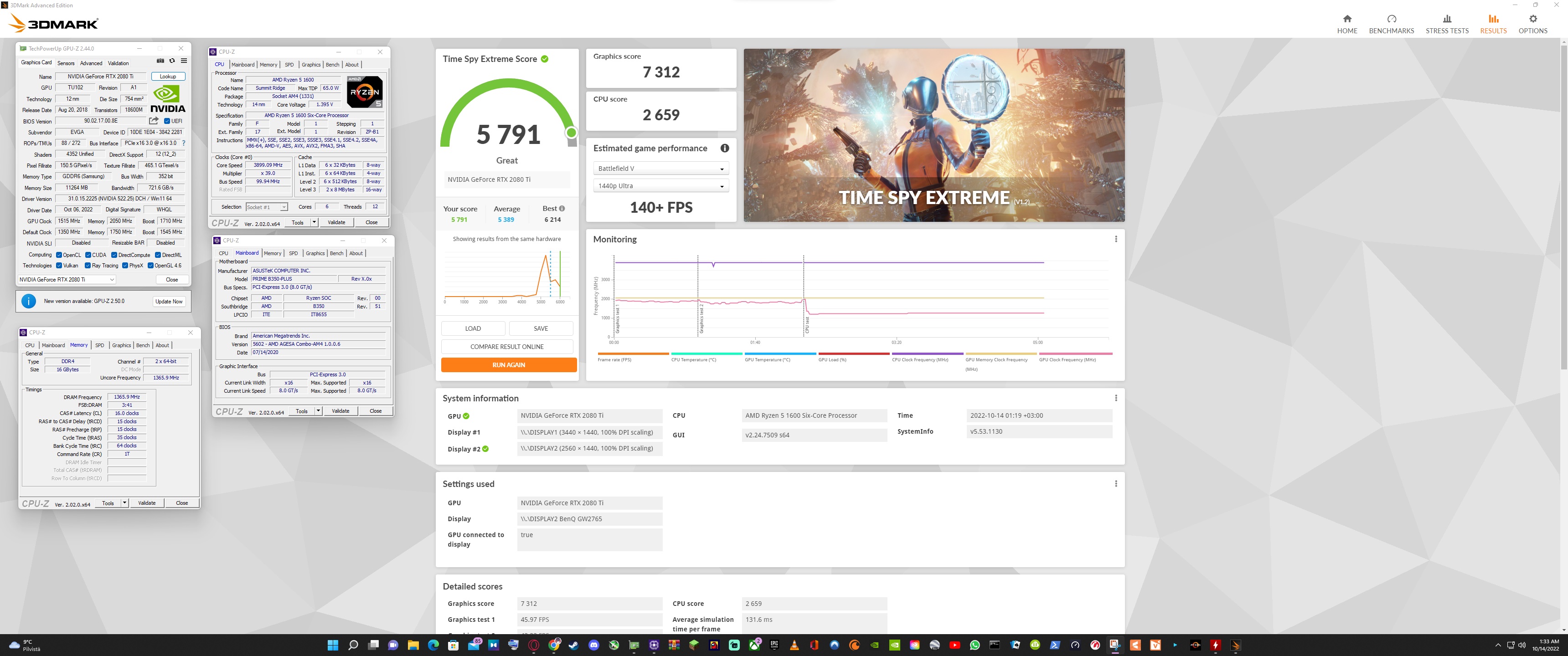Open the Settings used three-dot menu

point(1115,484)
